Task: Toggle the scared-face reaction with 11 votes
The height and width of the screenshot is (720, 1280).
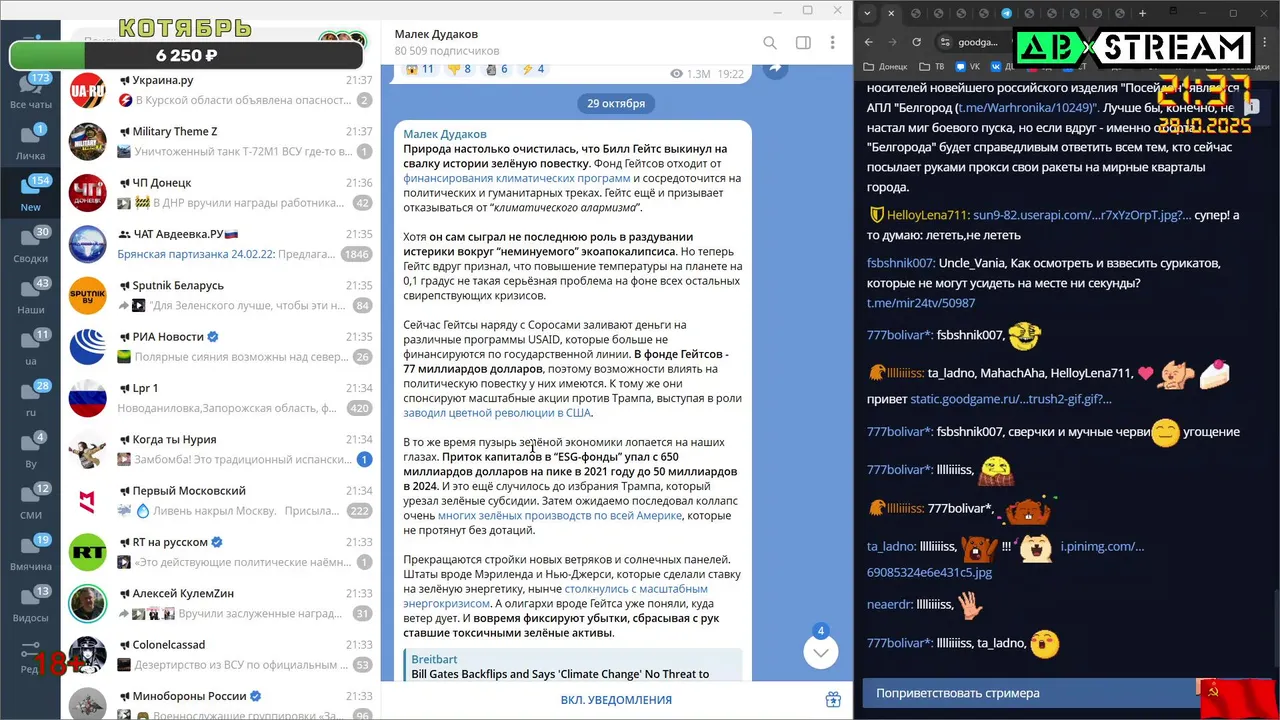Action: (419, 69)
